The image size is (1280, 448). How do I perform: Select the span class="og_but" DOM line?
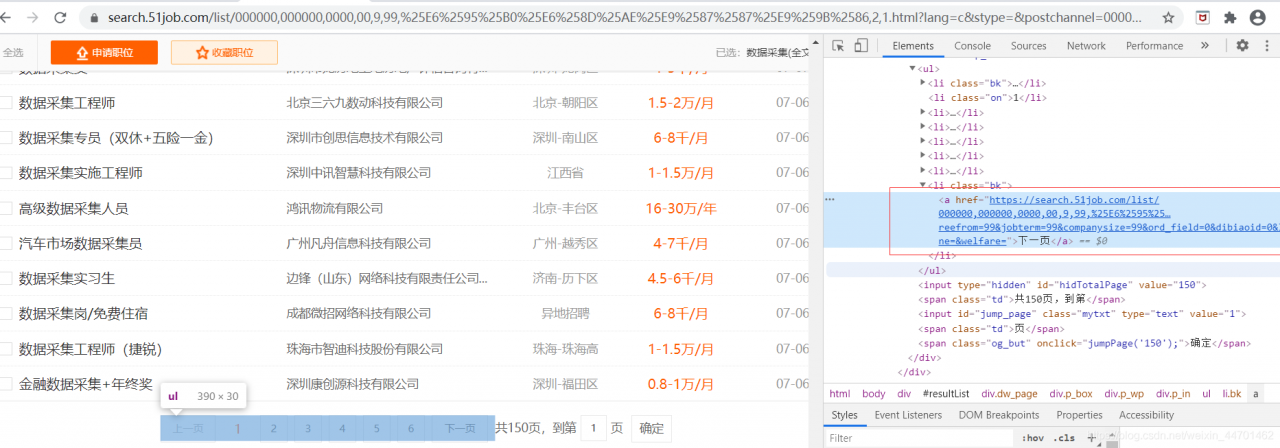[x=1085, y=343]
